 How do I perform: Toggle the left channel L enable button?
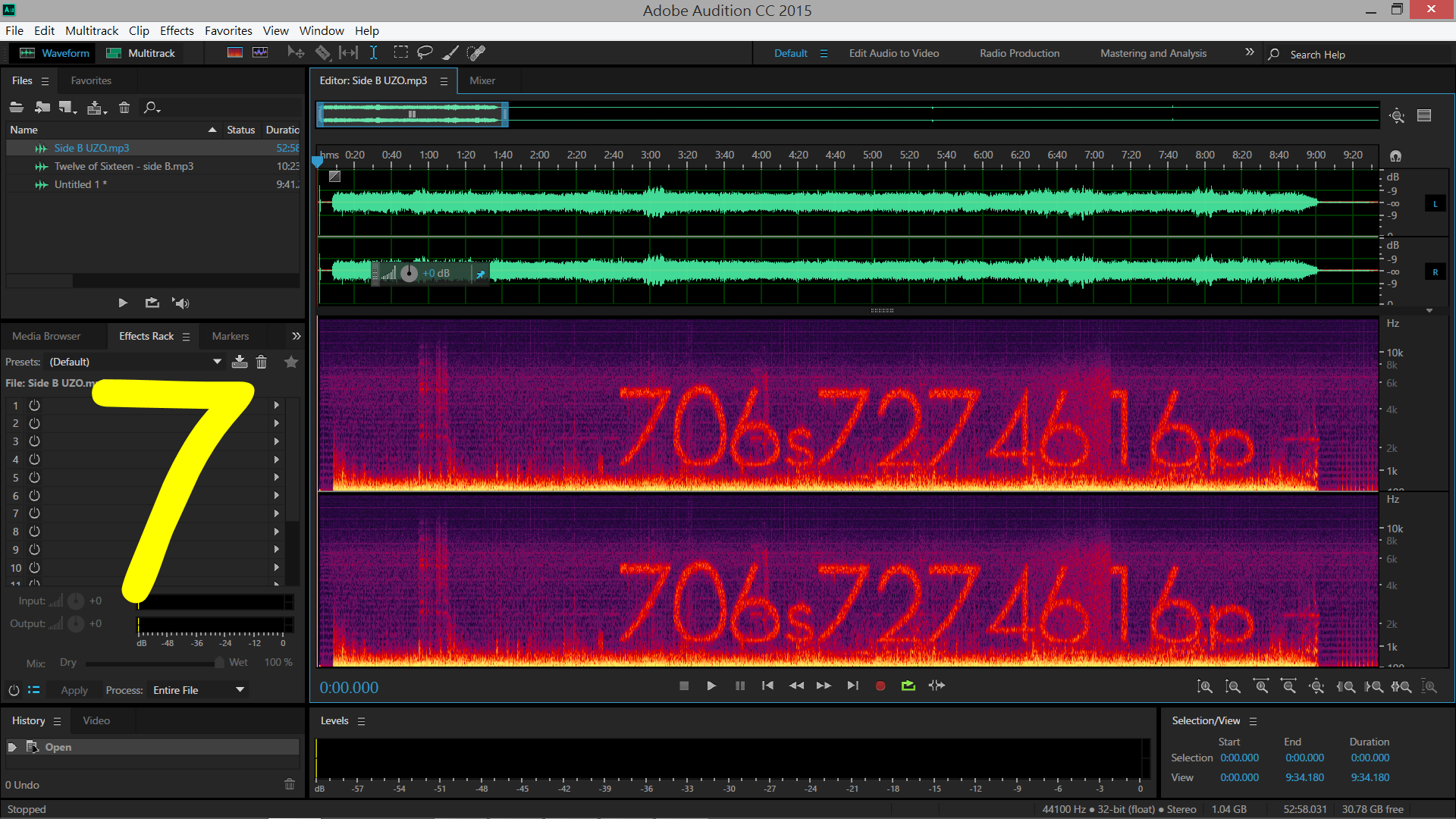click(x=1435, y=204)
